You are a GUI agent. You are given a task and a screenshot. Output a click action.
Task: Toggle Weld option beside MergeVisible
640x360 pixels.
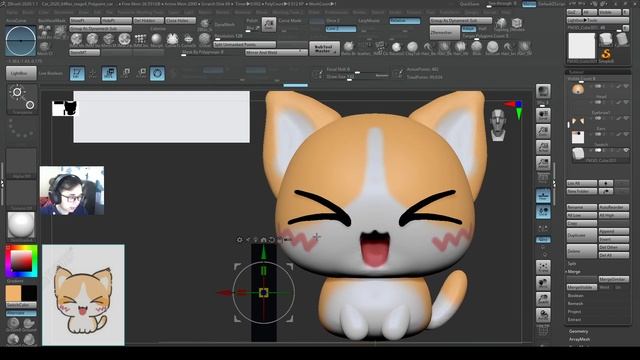coord(604,287)
